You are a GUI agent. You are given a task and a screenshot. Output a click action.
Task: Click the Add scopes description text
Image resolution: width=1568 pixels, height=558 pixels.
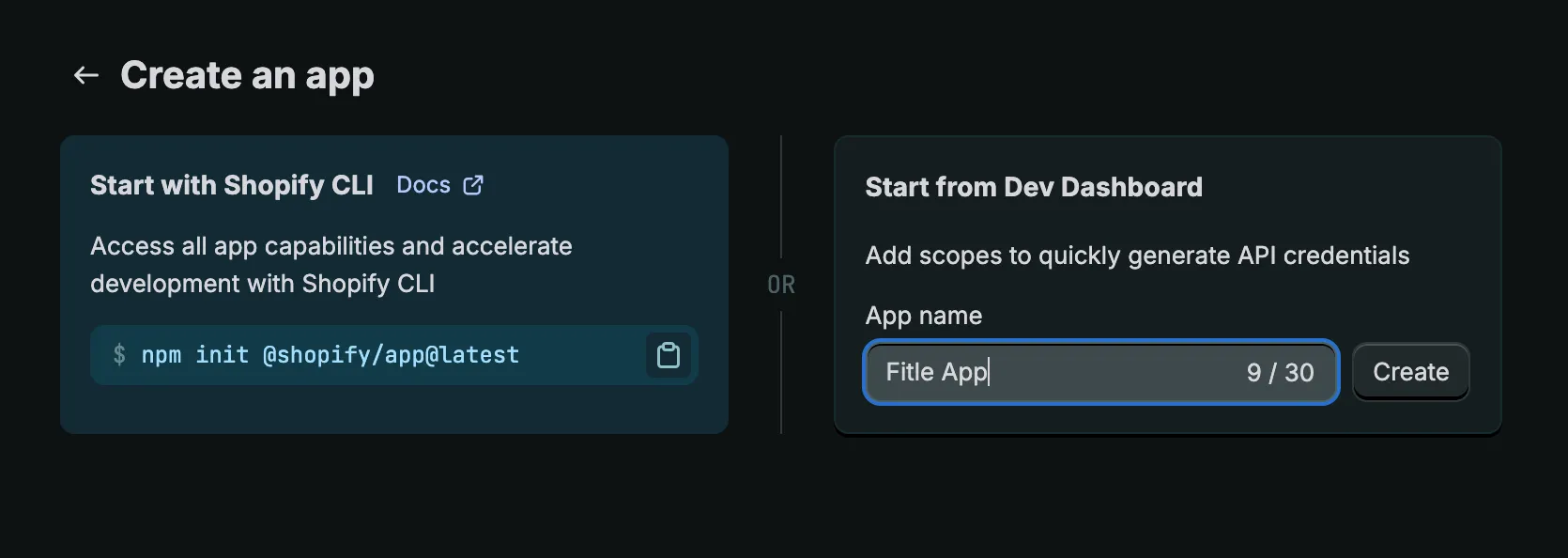tap(1137, 256)
